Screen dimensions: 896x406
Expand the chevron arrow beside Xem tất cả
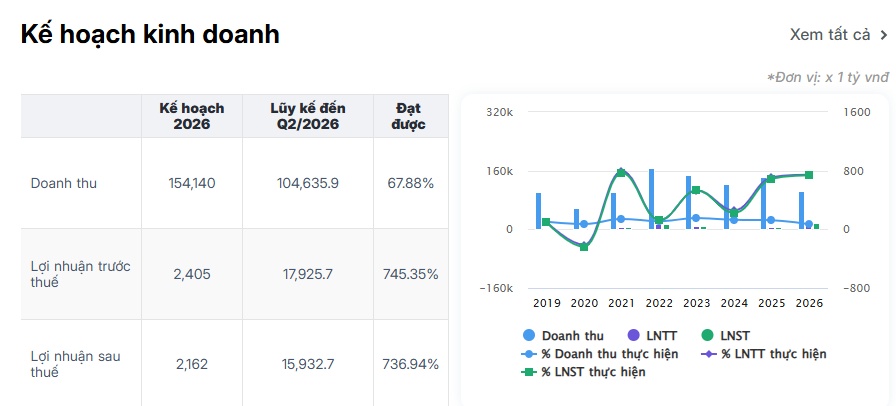883,35
